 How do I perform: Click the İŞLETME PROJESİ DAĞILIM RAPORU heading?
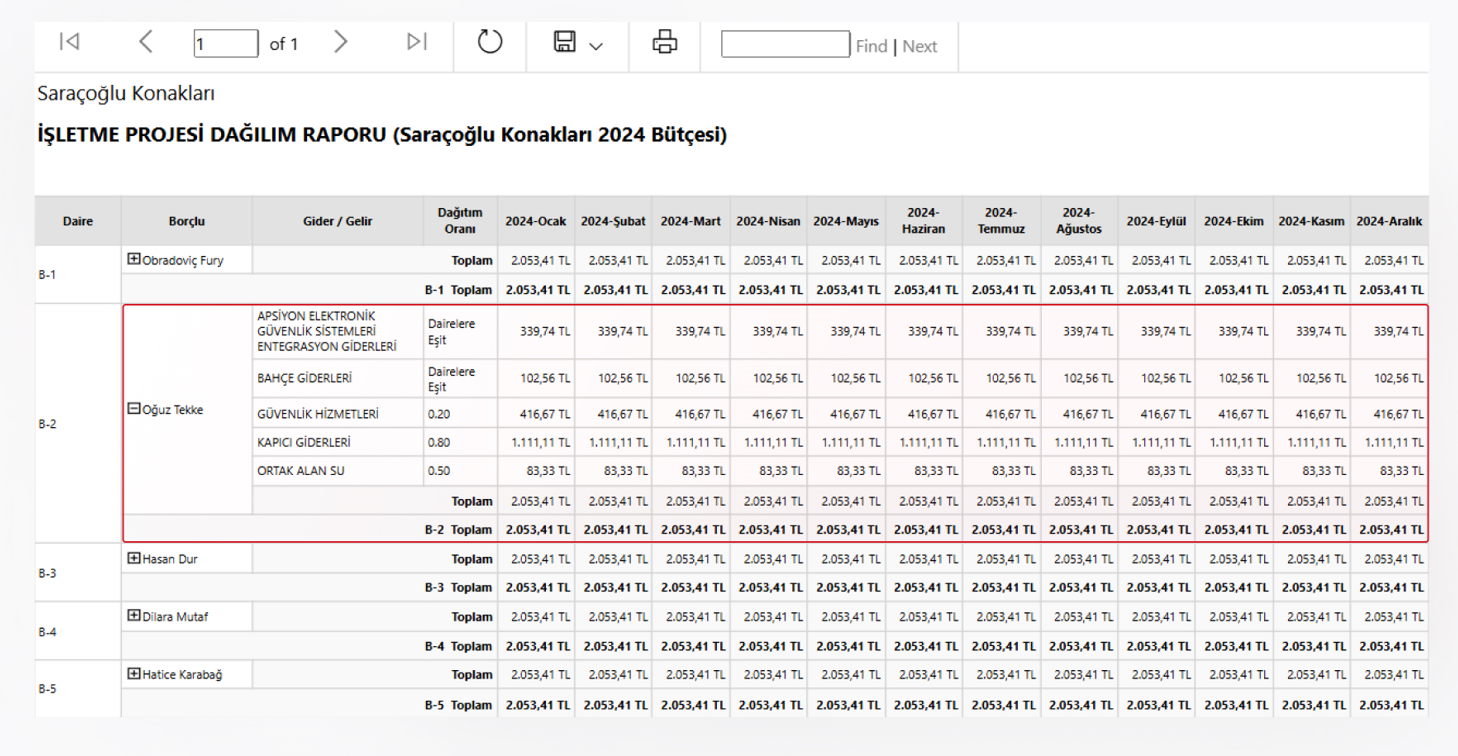click(382, 135)
